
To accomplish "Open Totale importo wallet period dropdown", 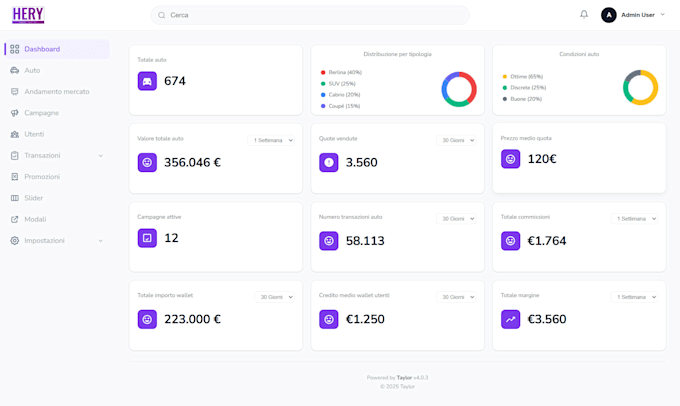I will pos(275,297).
